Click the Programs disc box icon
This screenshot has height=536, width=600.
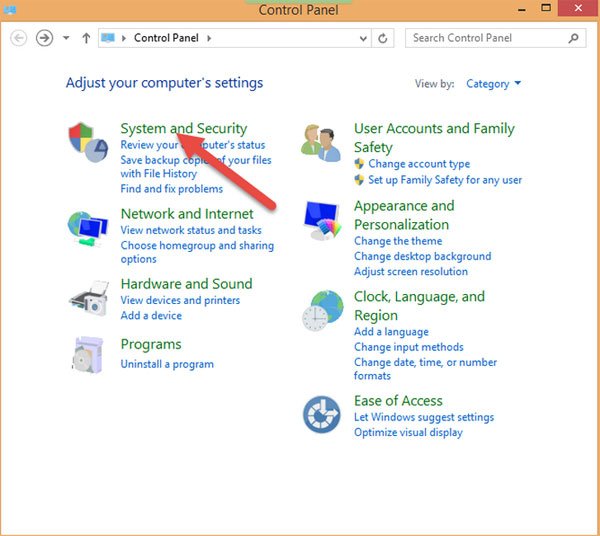click(x=88, y=355)
